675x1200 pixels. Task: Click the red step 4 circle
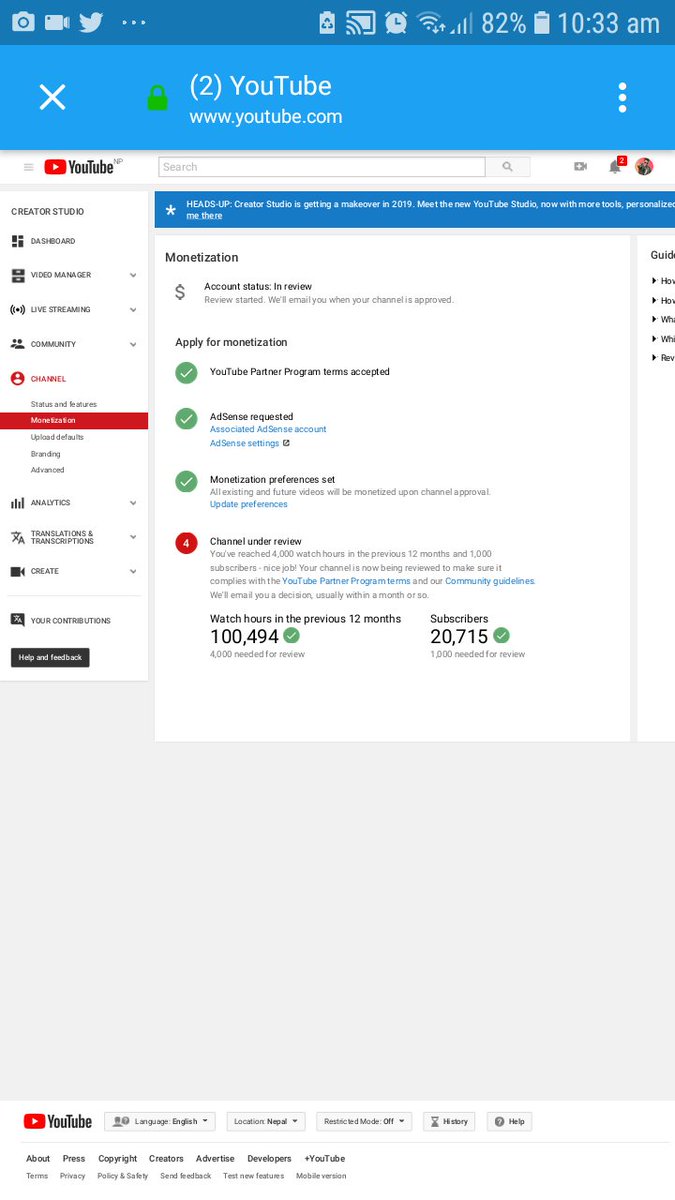186,543
